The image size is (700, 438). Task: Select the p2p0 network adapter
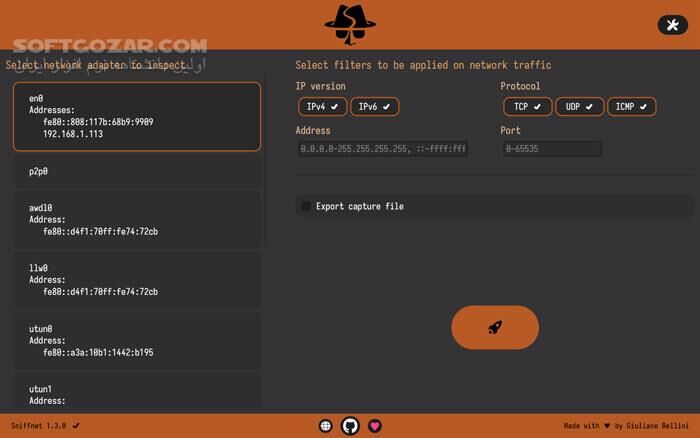(x=137, y=171)
